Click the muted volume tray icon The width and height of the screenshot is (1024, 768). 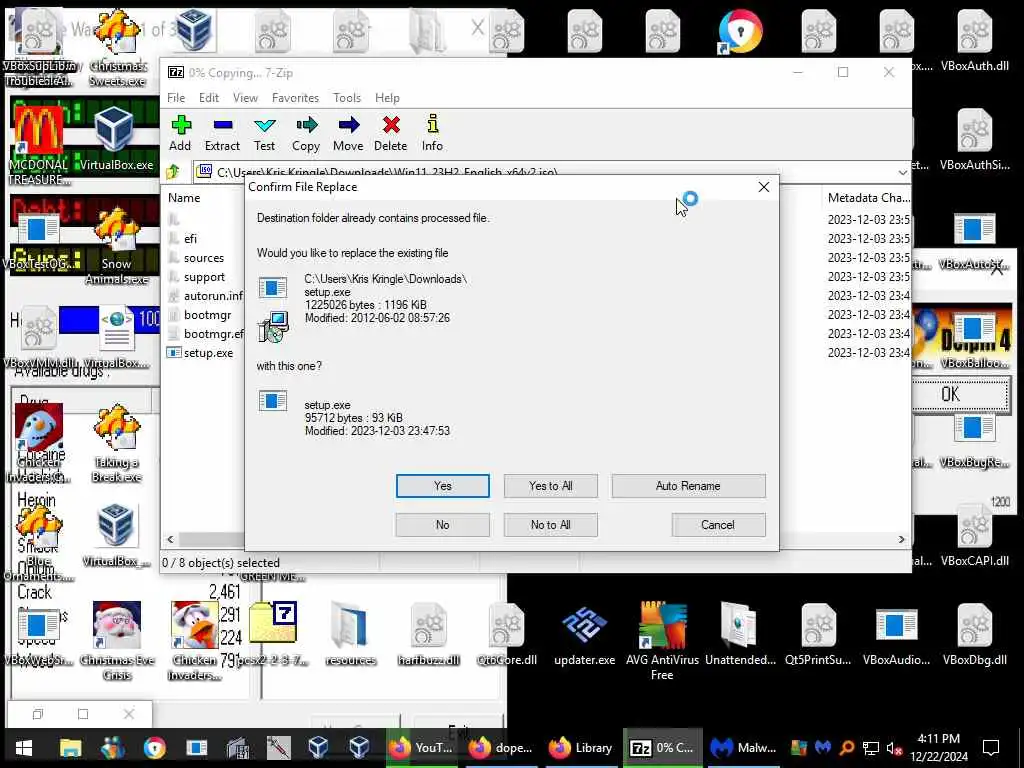click(x=894, y=748)
